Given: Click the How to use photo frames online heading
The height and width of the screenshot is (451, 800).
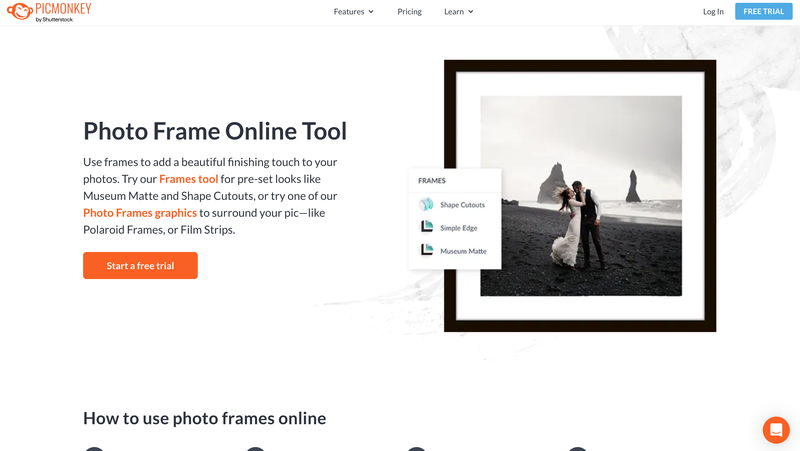Looking at the screenshot, I should click(205, 418).
